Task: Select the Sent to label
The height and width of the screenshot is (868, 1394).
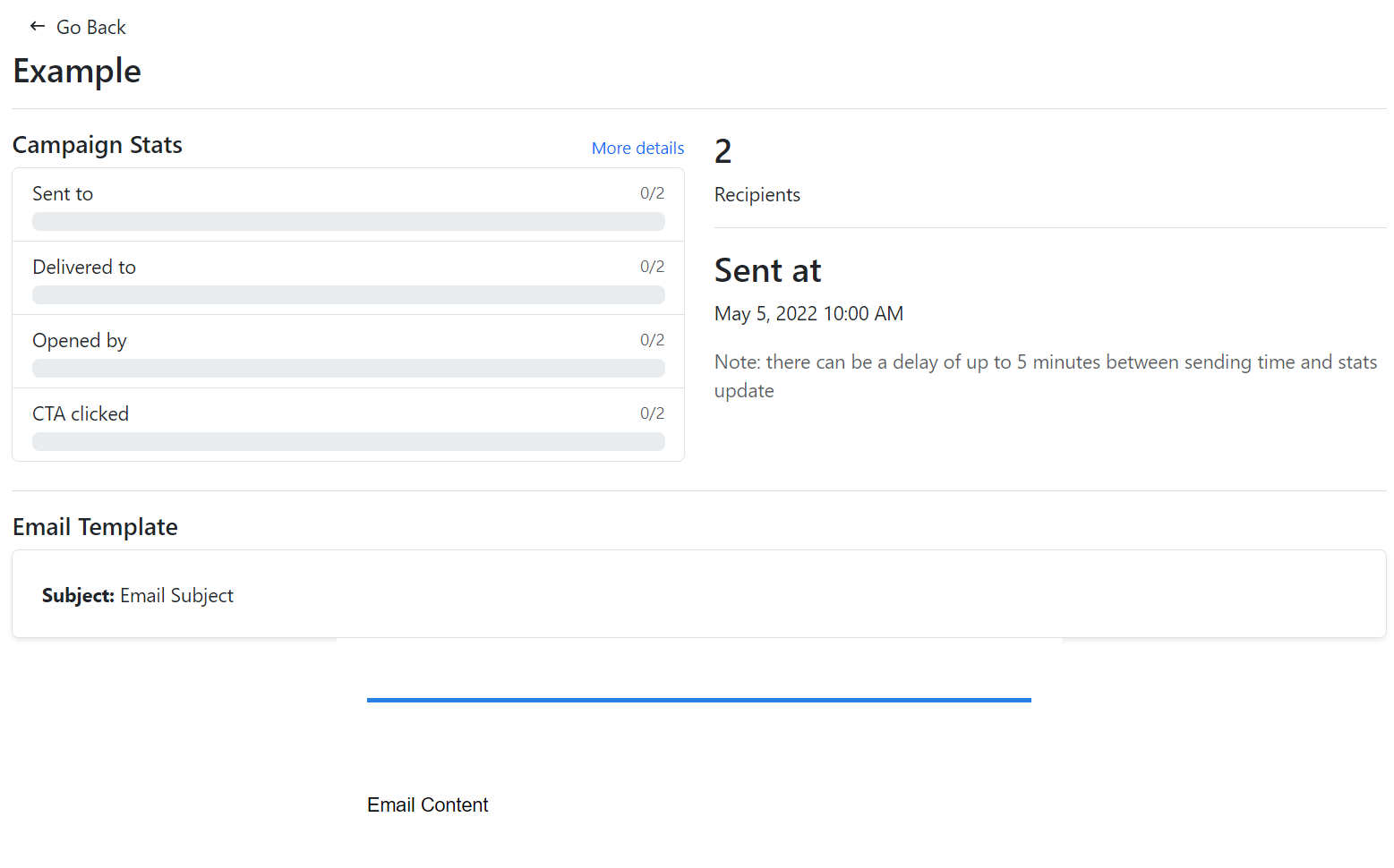Action: coord(63,194)
